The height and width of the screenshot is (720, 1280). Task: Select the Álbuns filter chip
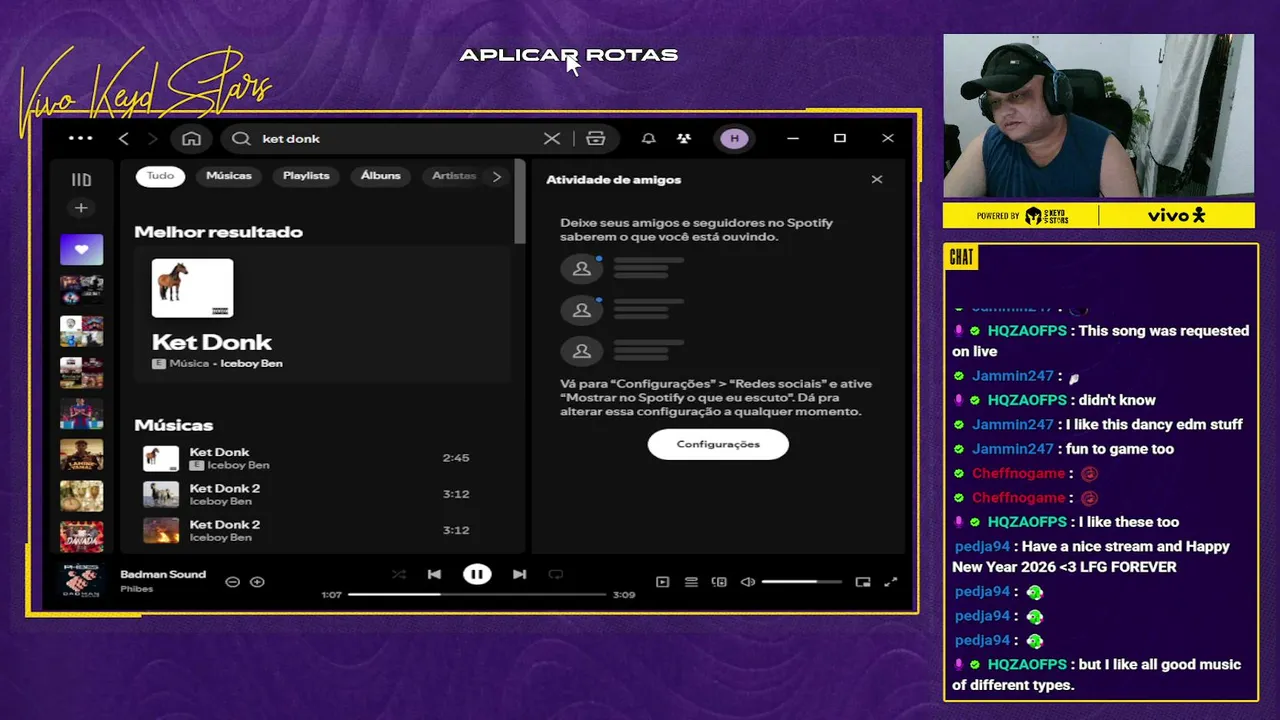coord(381,176)
